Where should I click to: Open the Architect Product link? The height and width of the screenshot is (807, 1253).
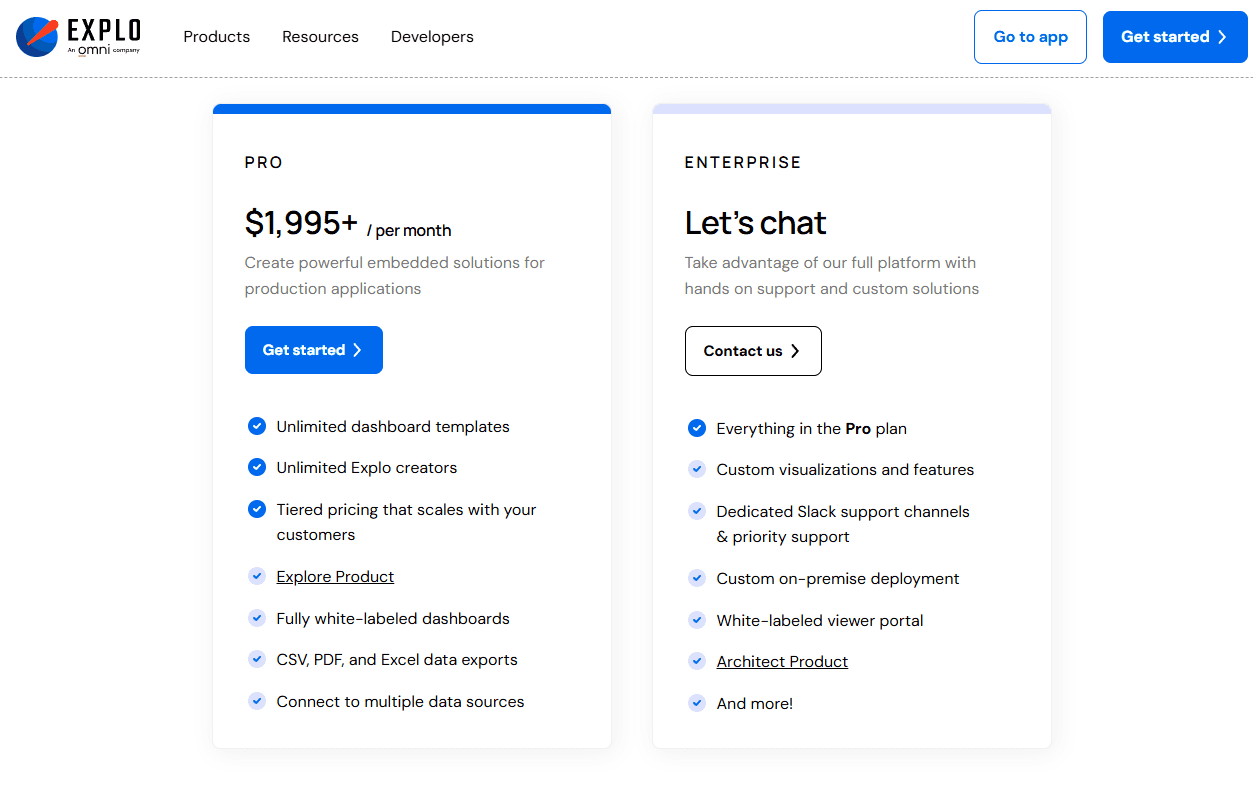781,661
